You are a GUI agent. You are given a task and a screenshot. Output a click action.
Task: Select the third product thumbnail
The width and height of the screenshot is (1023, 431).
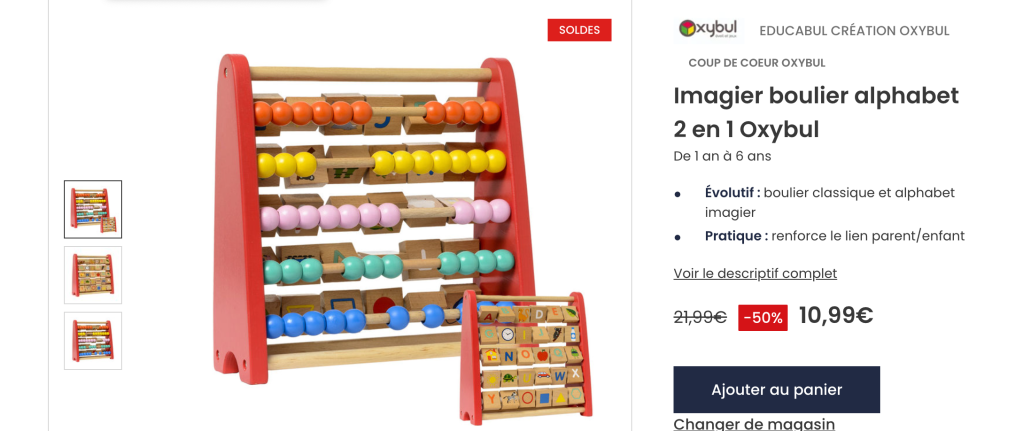click(93, 341)
